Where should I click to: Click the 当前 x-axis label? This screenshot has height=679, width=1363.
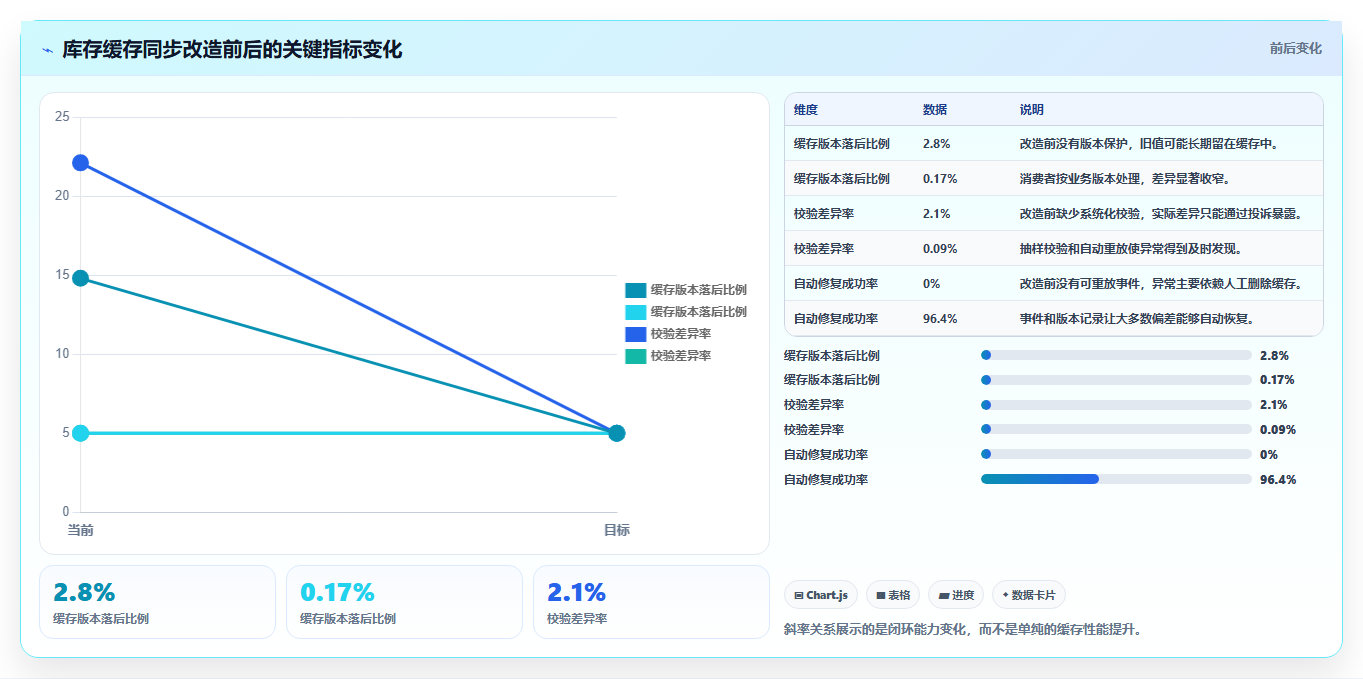pyautogui.click(x=80, y=530)
